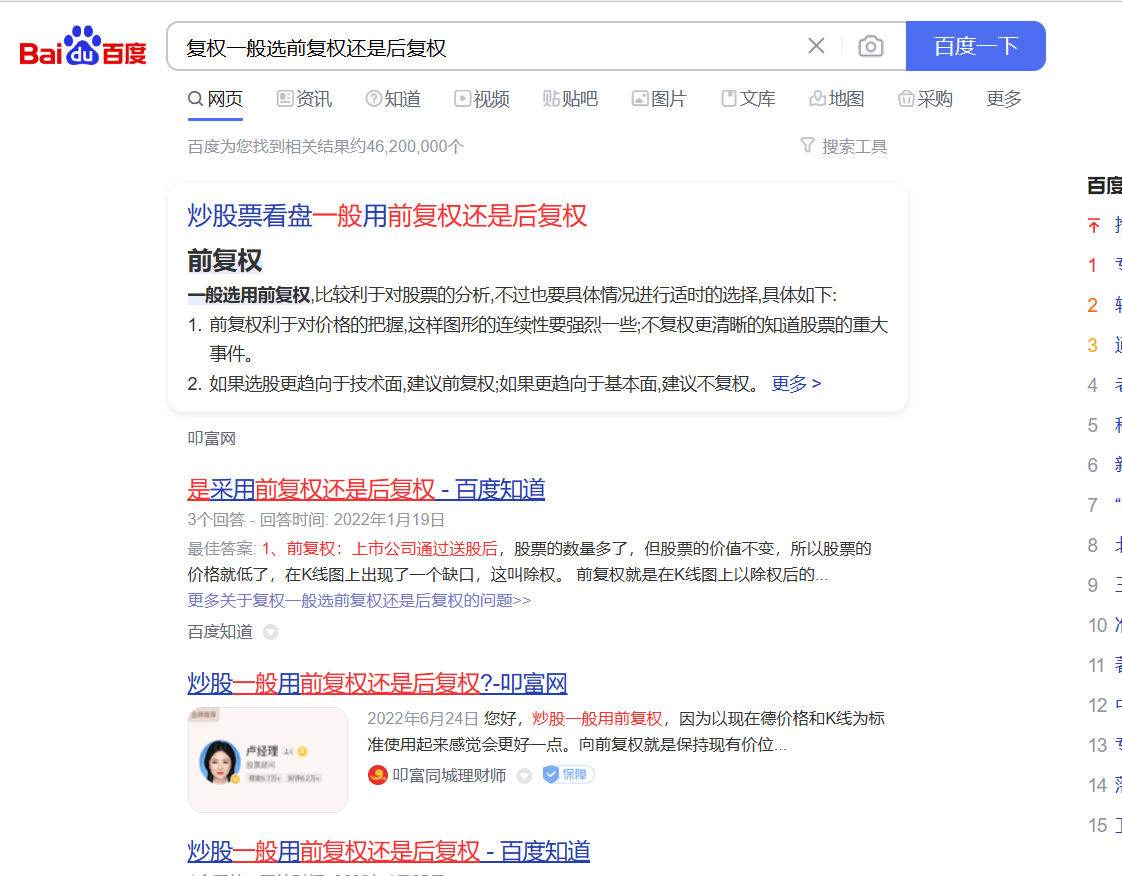
Task: Switch to the 图片 tab
Action: pos(659,99)
